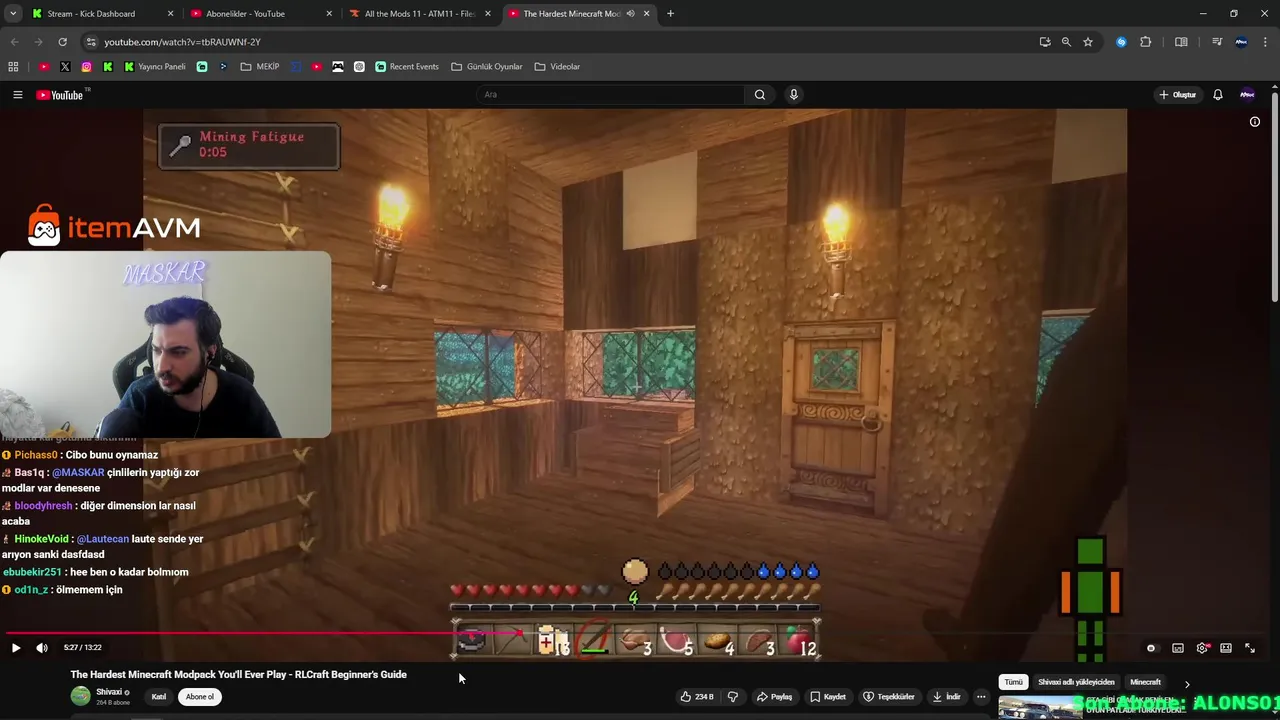Open Chrome extensions puzzle menu
Image resolution: width=1280 pixels, height=720 pixels.
[1146, 42]
